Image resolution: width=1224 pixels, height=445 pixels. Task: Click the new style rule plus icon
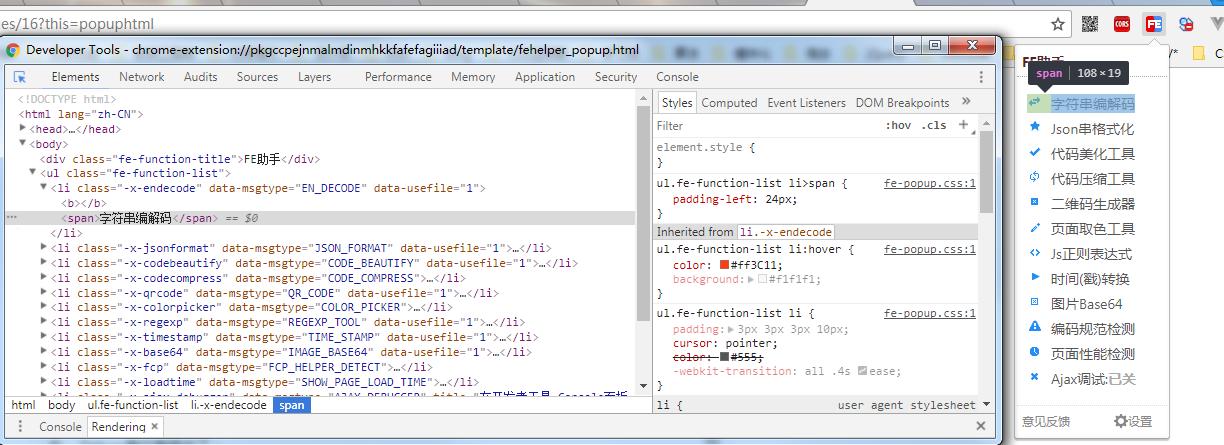(x=964, y=125)
